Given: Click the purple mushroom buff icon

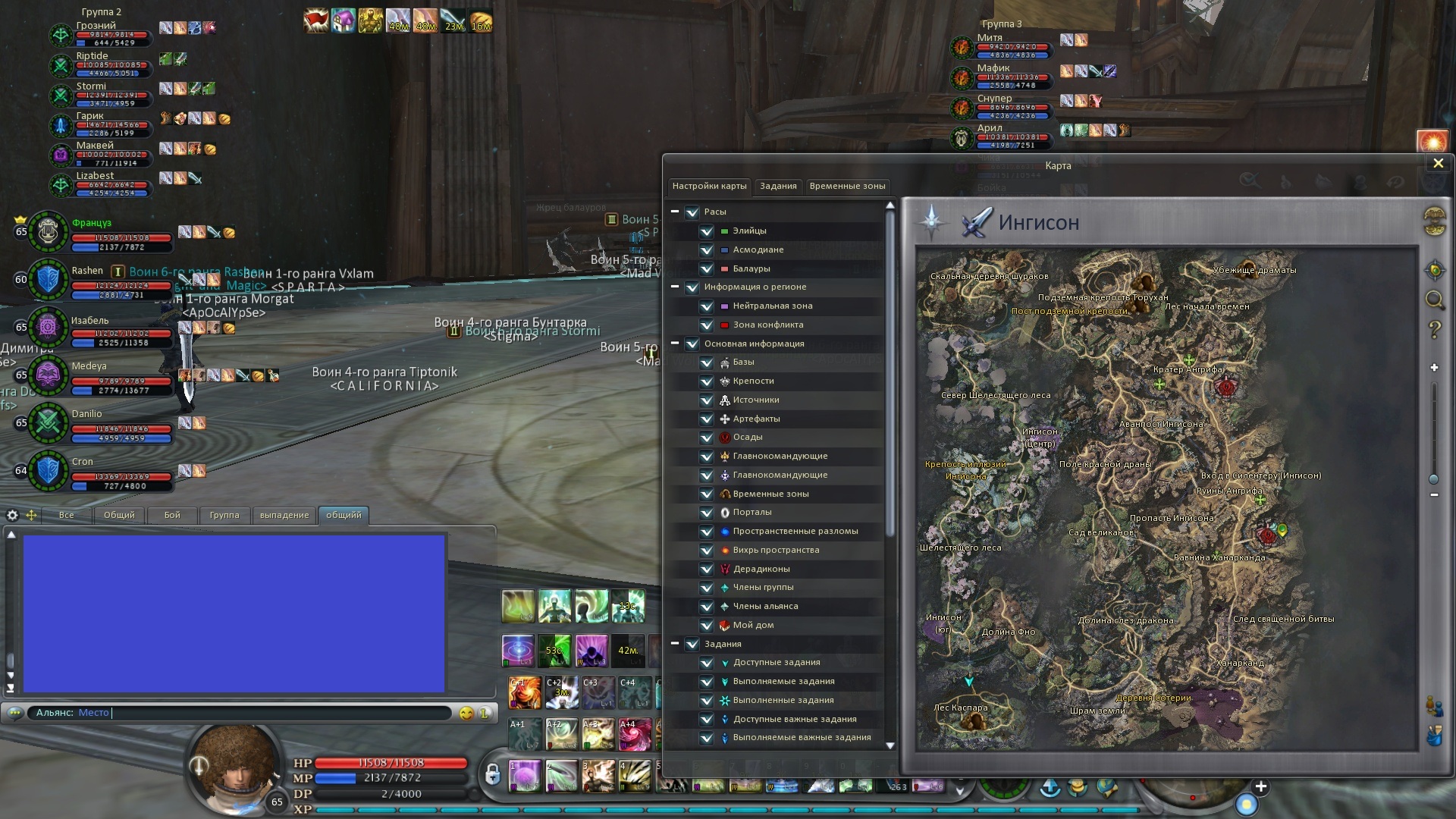Looking at the screenshot, I should click(343, 20).
